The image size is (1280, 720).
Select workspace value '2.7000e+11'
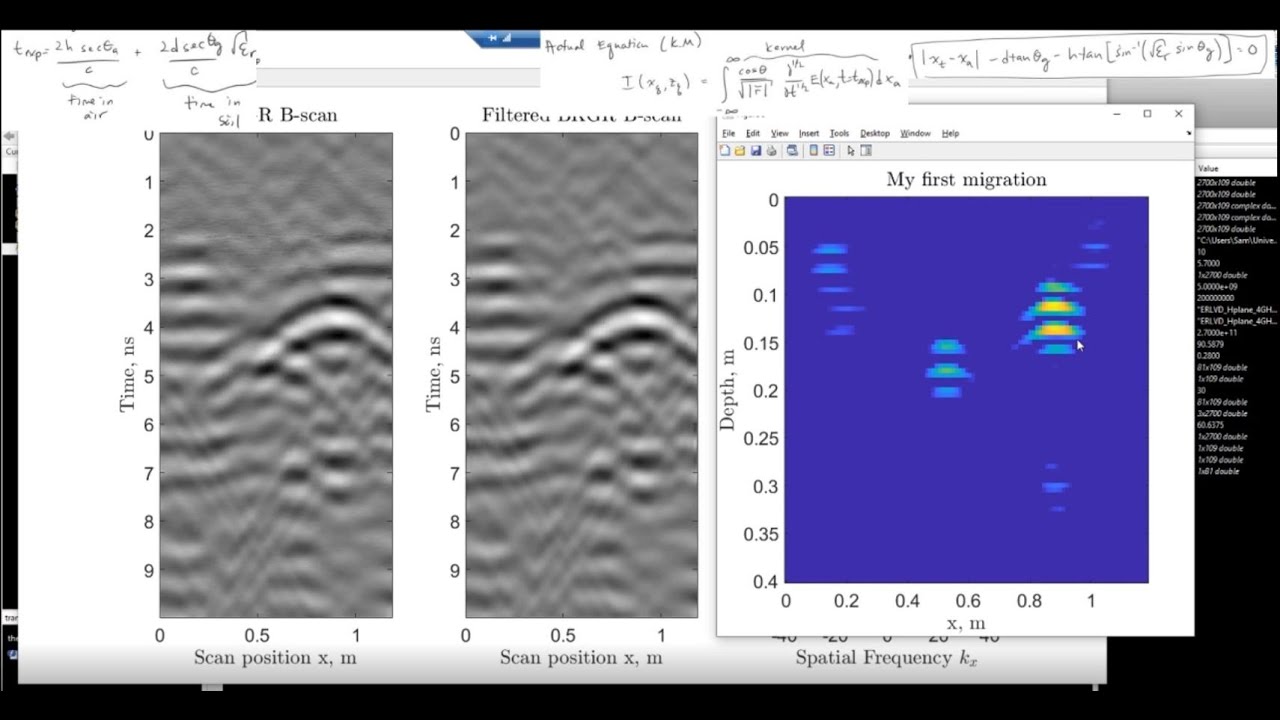[x=1215, y=332]
